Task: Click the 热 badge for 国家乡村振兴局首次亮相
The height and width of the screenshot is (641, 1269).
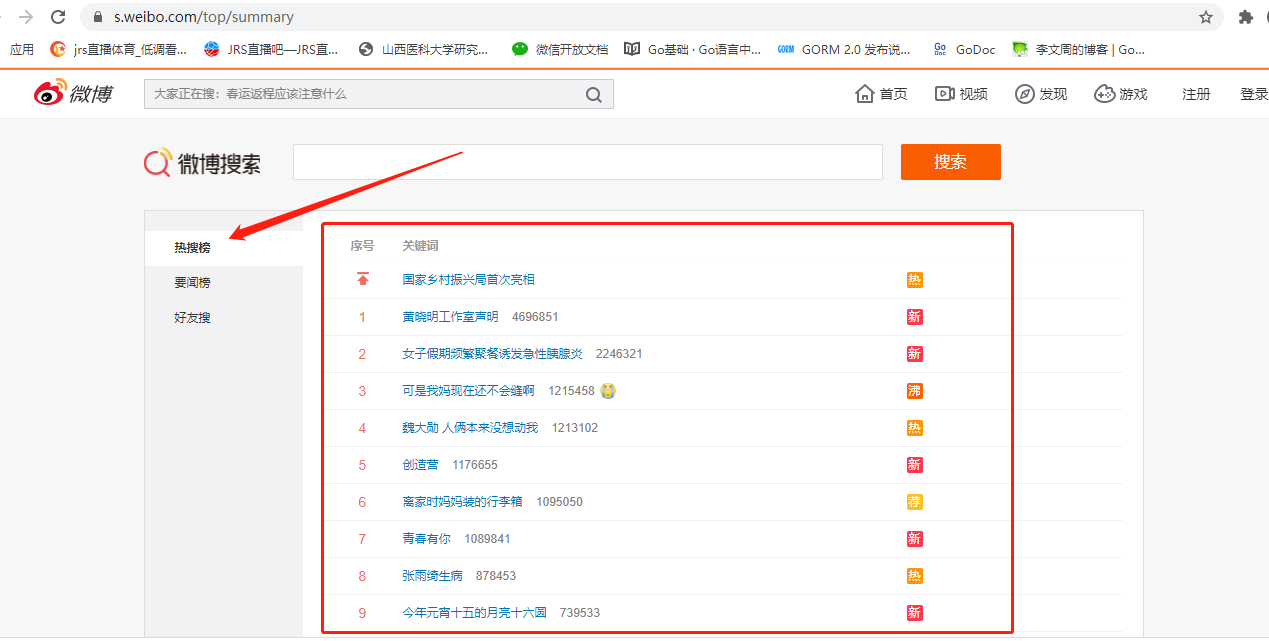Action: click(915, 280)
